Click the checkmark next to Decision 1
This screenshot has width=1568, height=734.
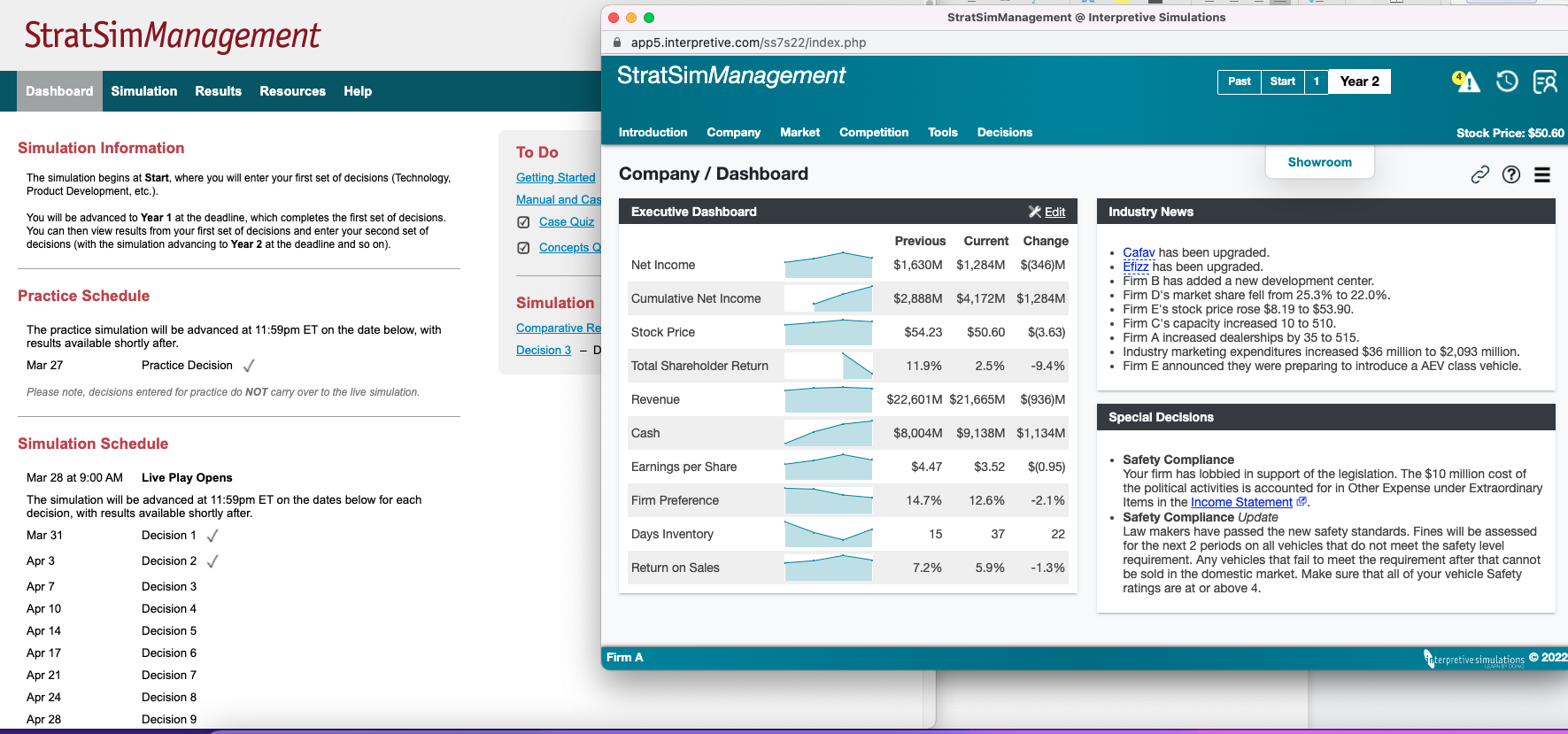coord(212,536)
